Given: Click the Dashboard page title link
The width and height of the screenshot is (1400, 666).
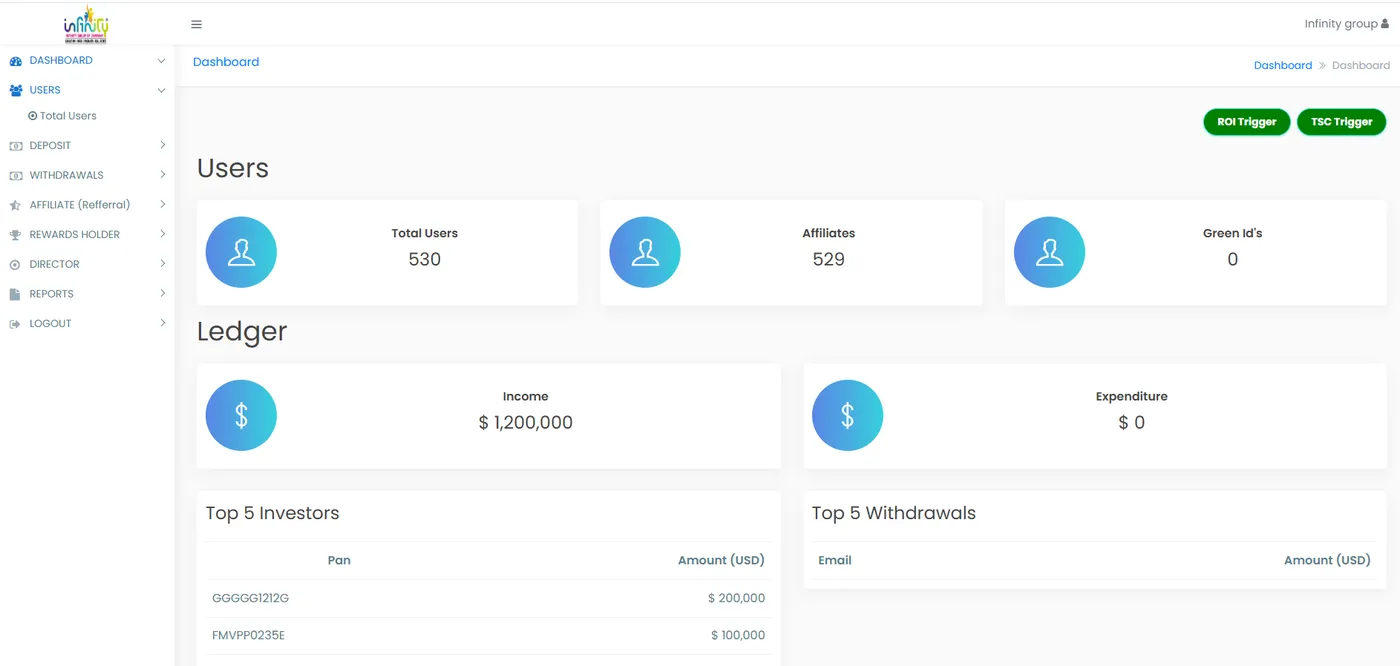Looking at the screenshot, I should pos(226,62).
